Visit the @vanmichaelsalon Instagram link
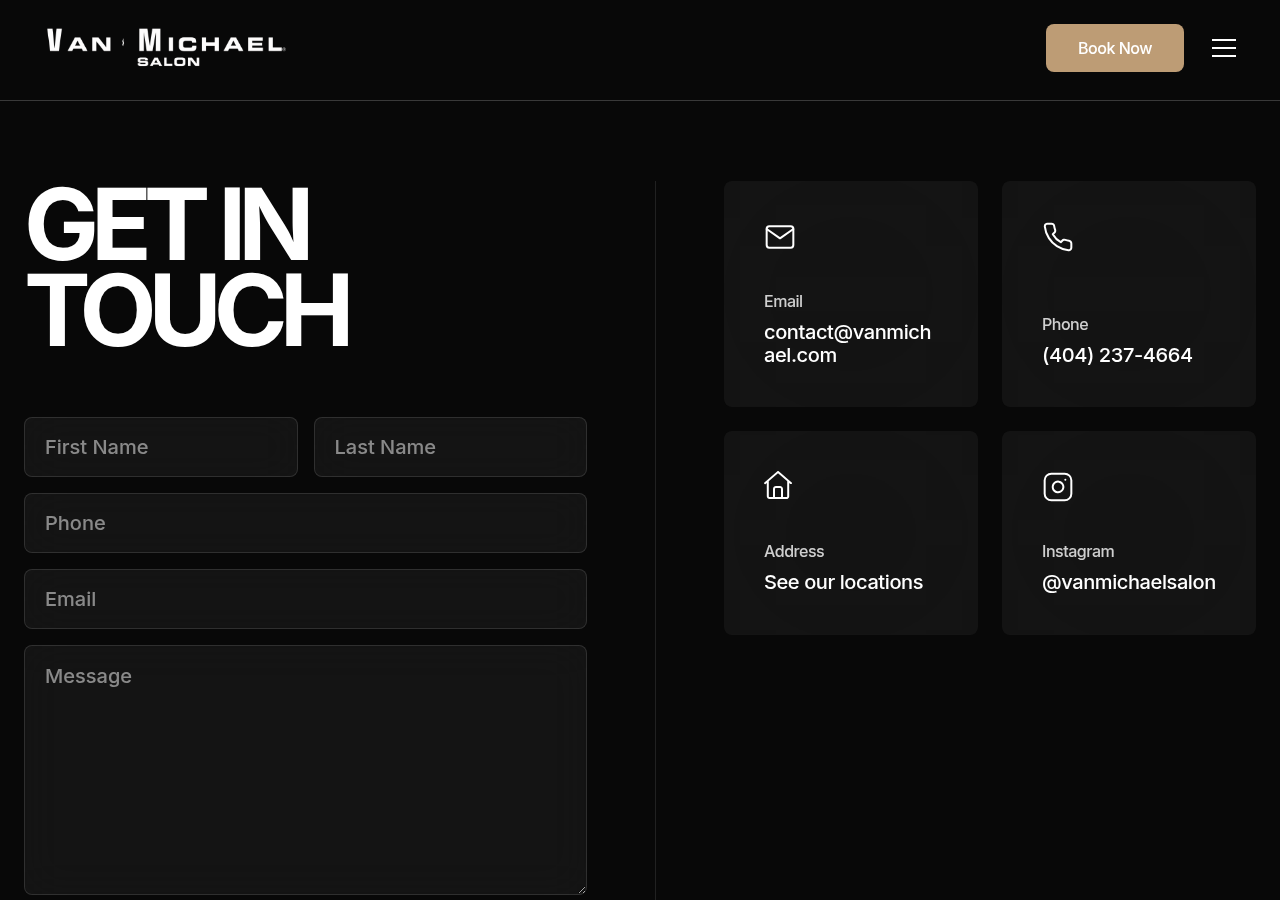Screen dimensions: 1280x900 (x=1129, y=582)
